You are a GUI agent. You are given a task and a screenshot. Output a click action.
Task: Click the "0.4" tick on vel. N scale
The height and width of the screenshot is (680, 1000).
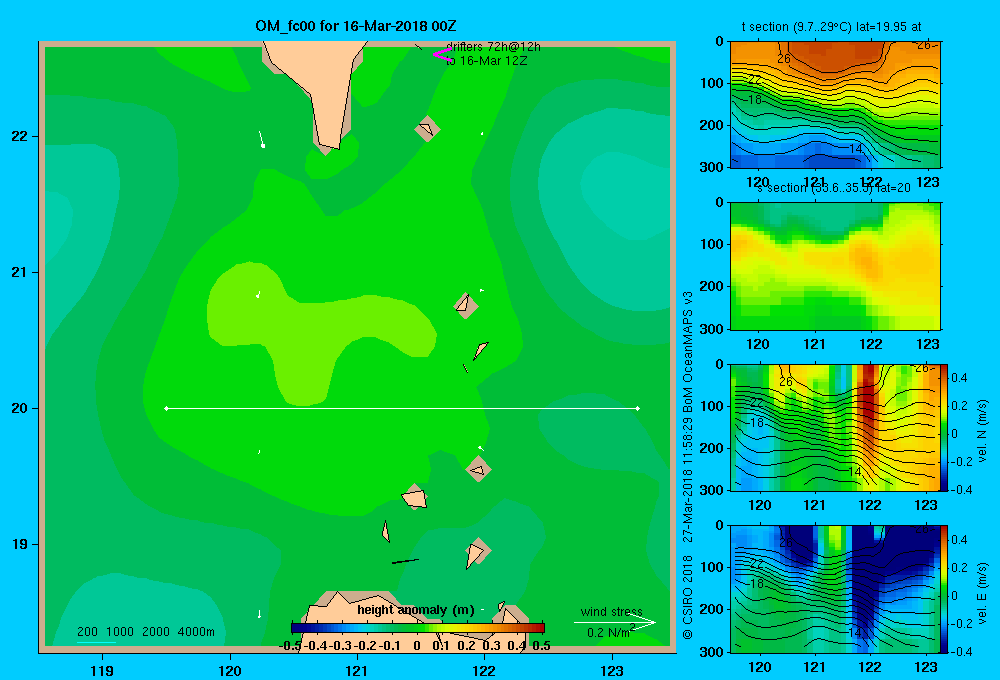pyautogui.click(x=959, y=378)
